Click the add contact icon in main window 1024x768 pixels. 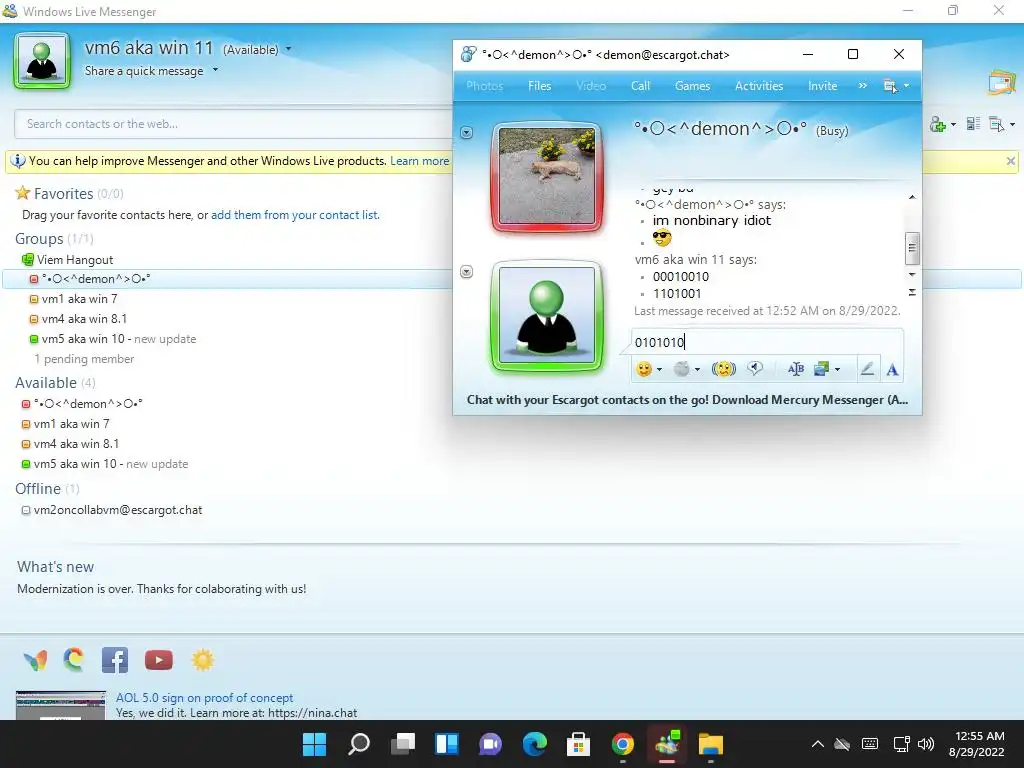(938, 124)
